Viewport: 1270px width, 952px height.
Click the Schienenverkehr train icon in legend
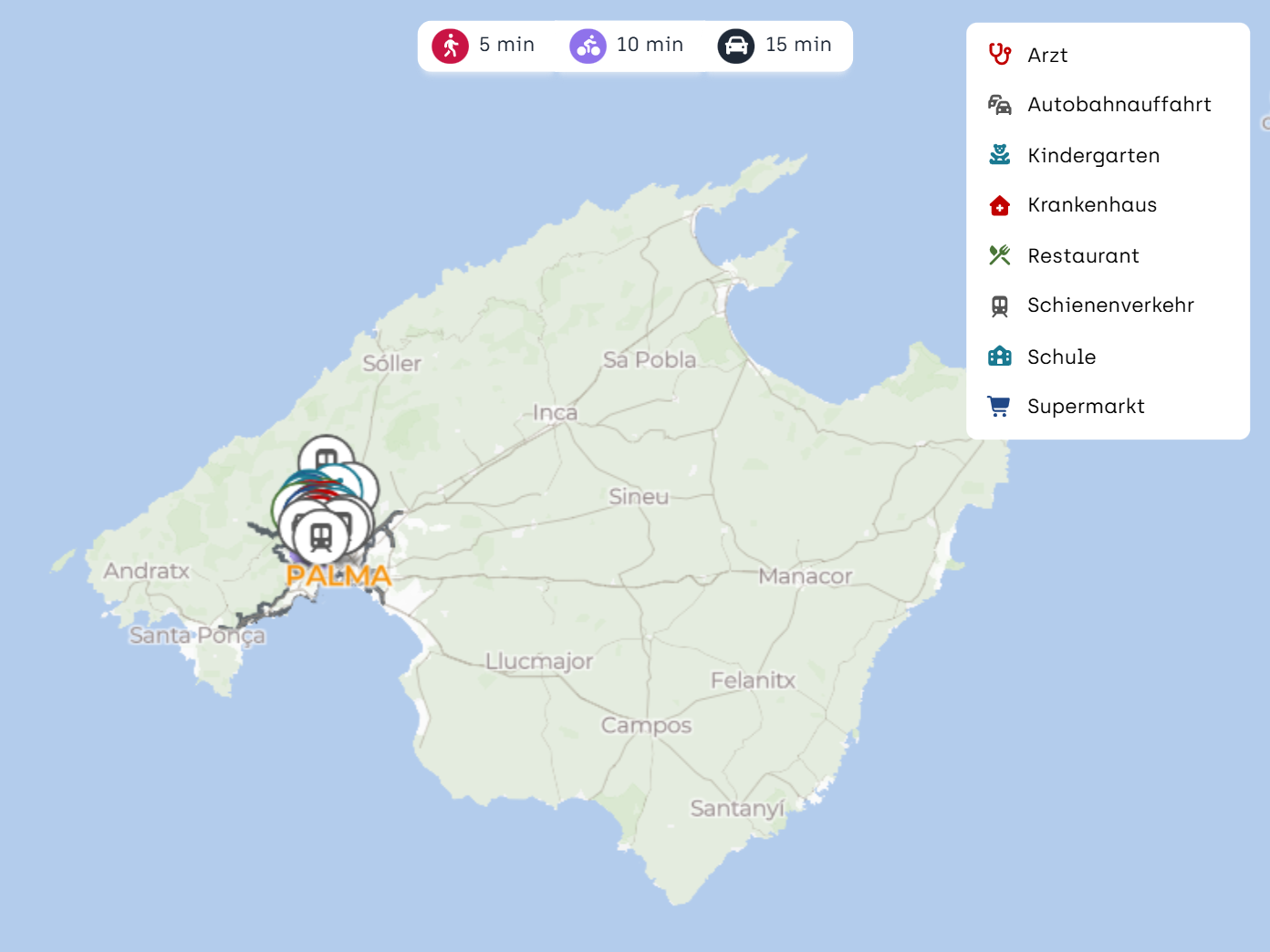(x=1000, y=305)
